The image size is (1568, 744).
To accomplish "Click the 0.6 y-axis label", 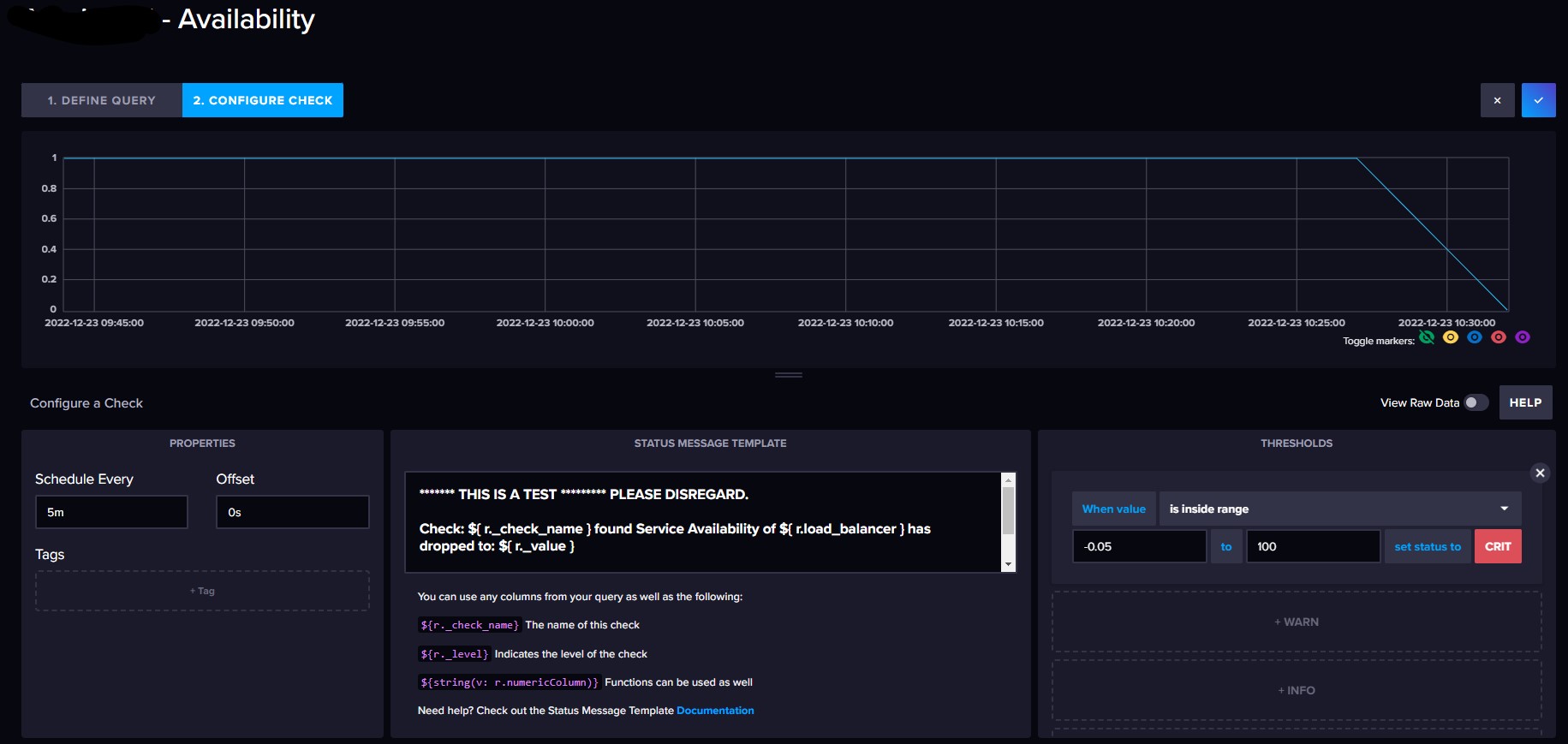I will 49,218.
